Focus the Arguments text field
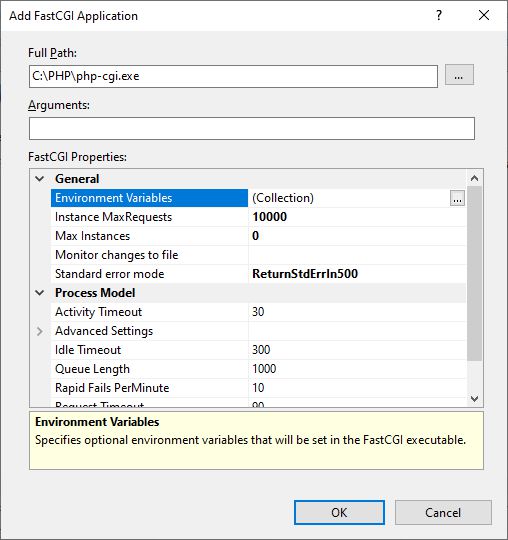The height and width of the screenshot is (540, 508). (252, 128)
